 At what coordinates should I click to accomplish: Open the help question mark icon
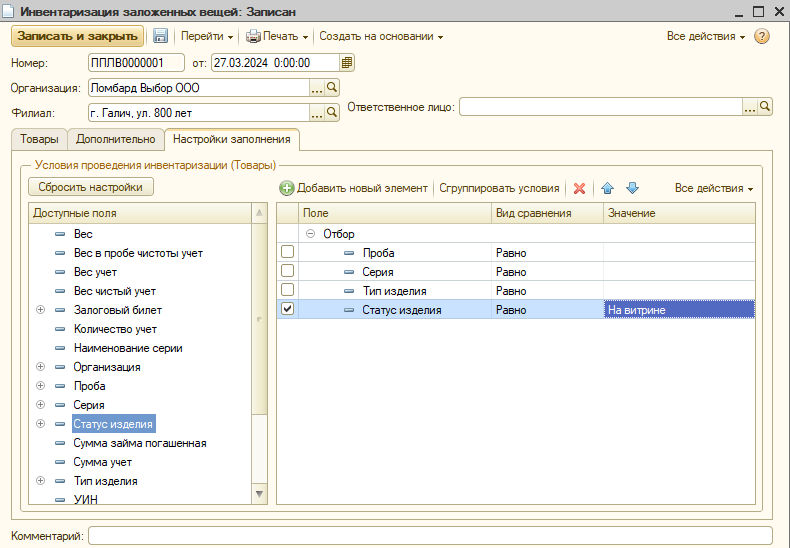tap(762, 36)
